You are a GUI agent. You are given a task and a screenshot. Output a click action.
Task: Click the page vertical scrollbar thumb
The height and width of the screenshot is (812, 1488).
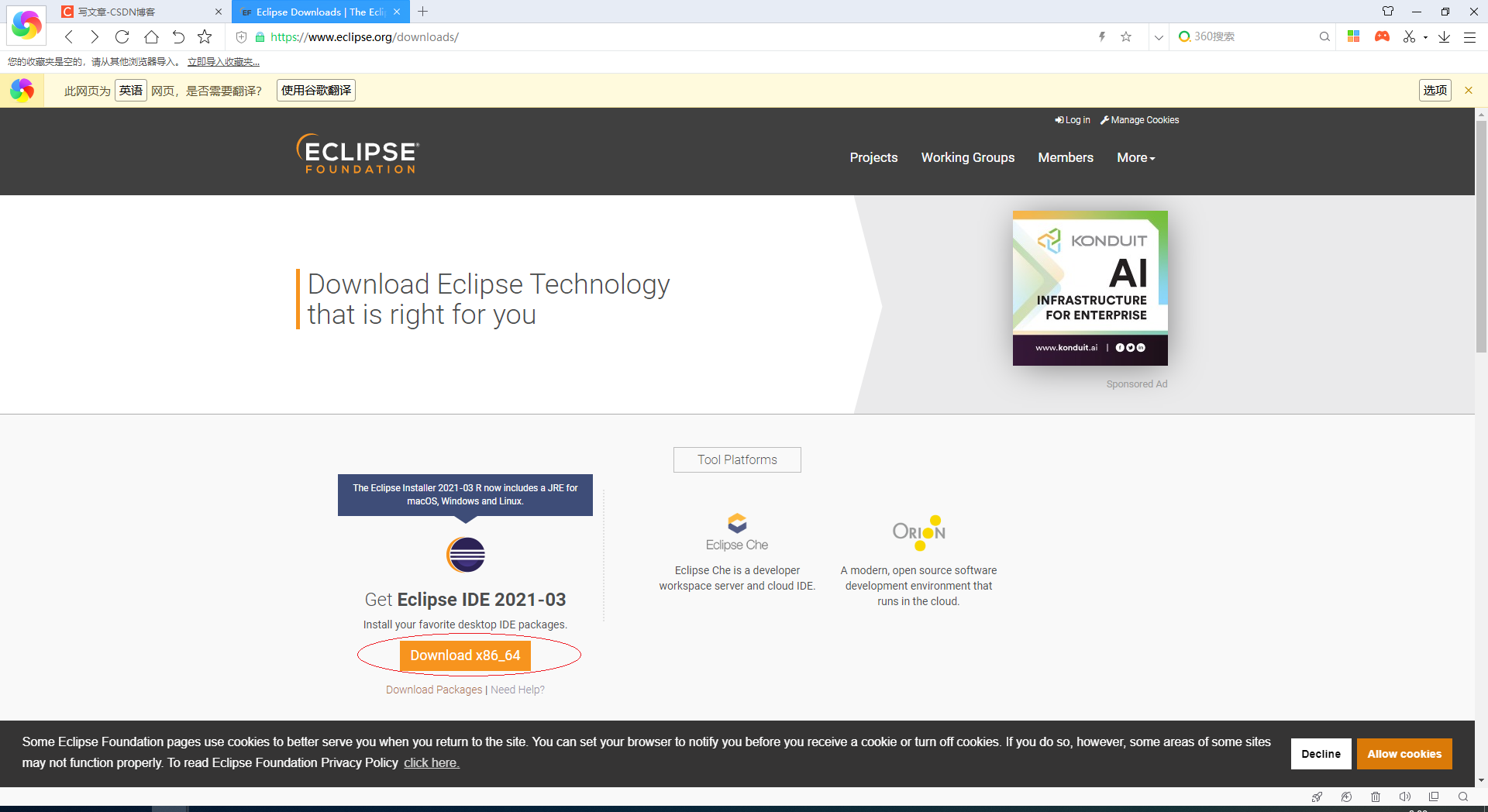coord(1481,236)
